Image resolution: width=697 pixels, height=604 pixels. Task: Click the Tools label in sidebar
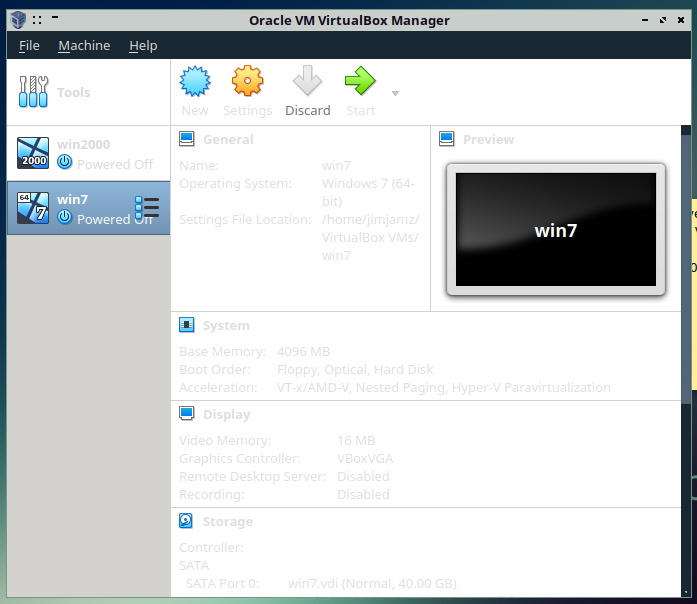(x=74, y=92)
